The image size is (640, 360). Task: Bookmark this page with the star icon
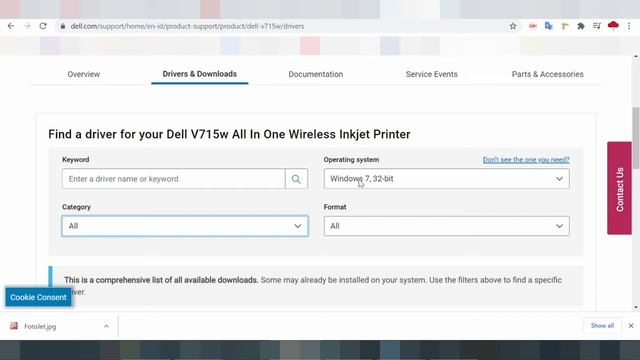pyautogui.click(x=513, y=26)
